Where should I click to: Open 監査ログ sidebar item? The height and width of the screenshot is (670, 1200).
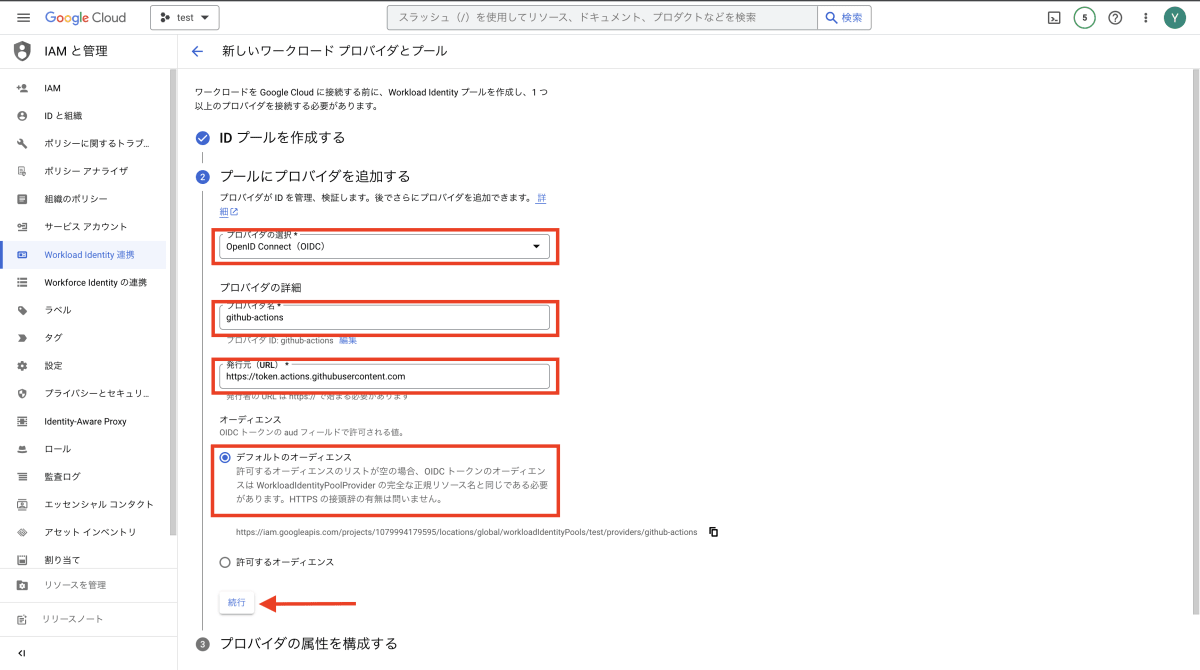[x=83, y=477]
